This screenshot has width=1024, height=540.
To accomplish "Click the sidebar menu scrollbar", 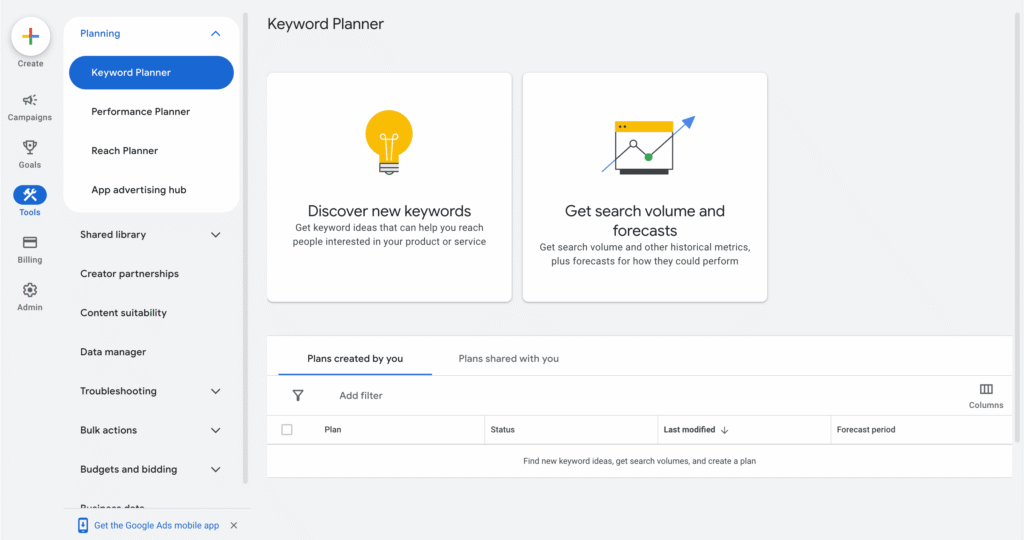I will click(246, 248).
